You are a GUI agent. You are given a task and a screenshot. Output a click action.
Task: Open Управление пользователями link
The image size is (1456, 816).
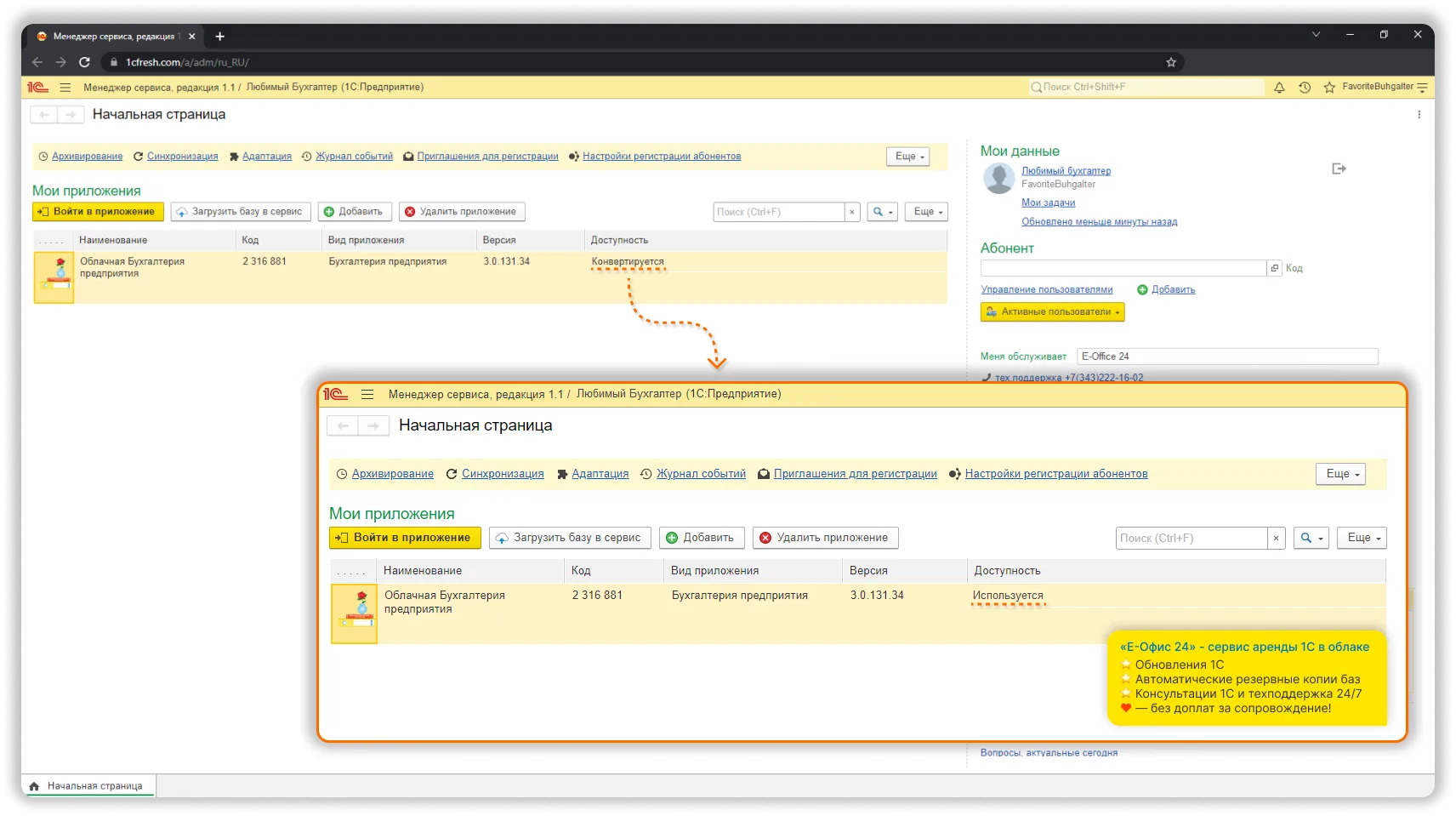click(1046, 290)
